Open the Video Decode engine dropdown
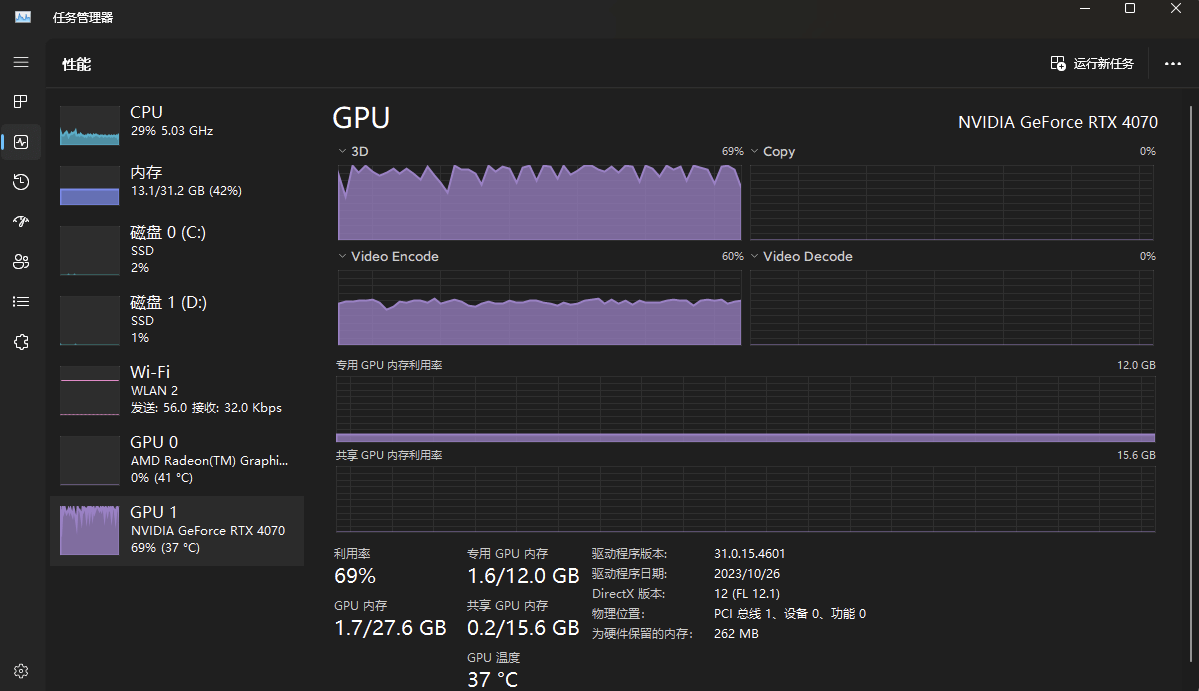Image resolution: width=1199 pixels, height=691 pixels. [x=755, y=257]
